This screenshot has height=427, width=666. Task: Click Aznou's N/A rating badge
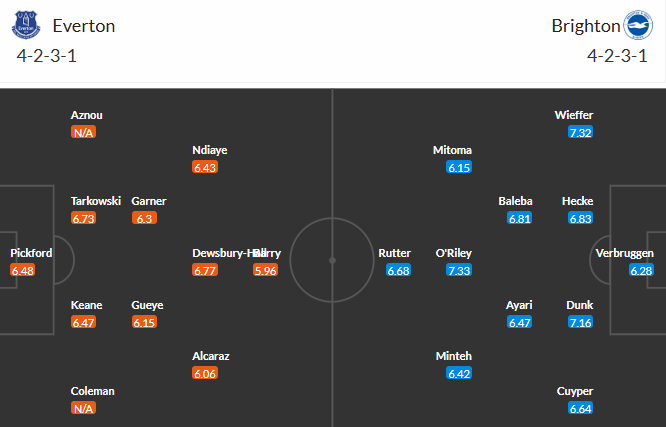[83, 132]
